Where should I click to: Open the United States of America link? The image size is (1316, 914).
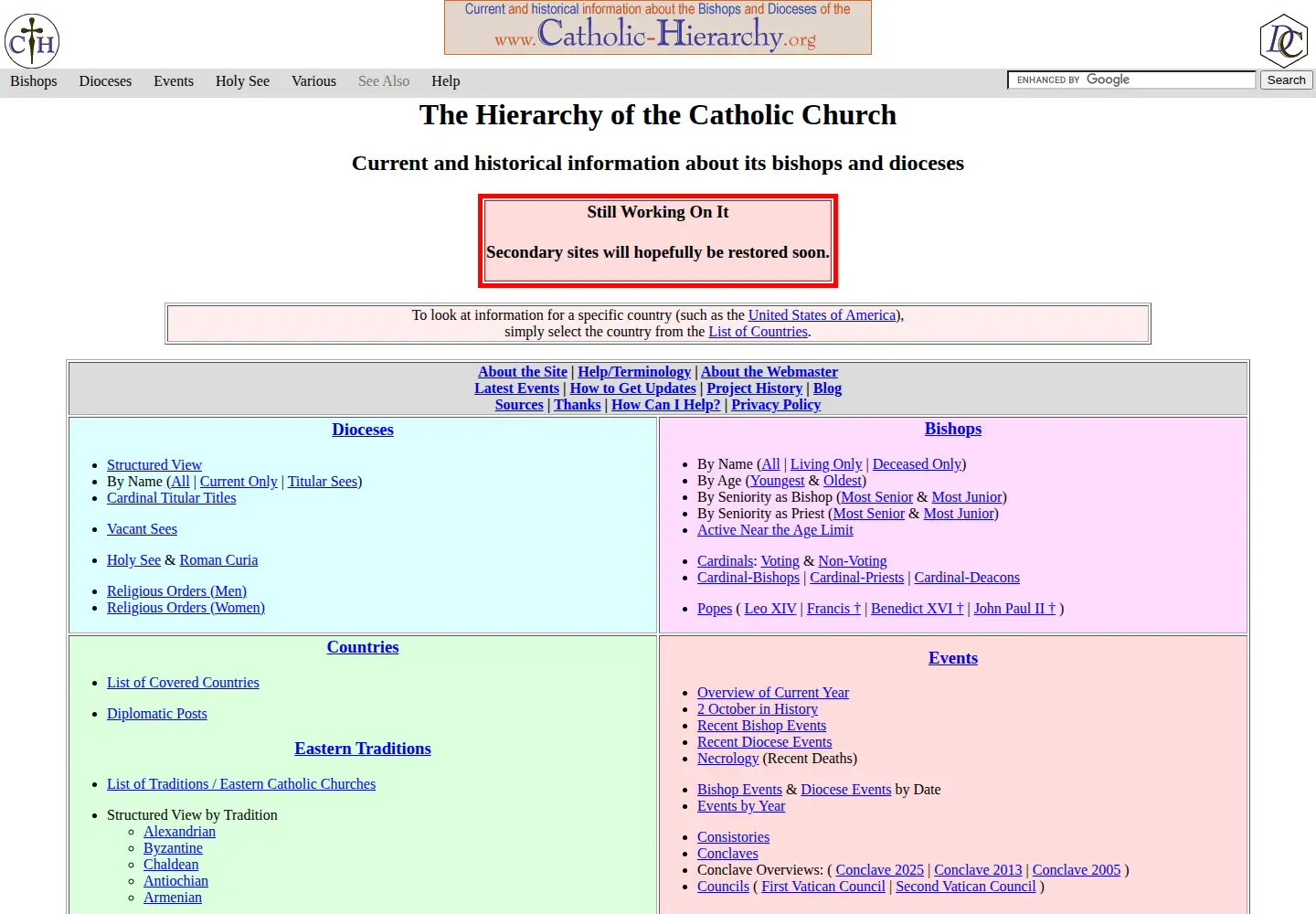pos(822,315)
